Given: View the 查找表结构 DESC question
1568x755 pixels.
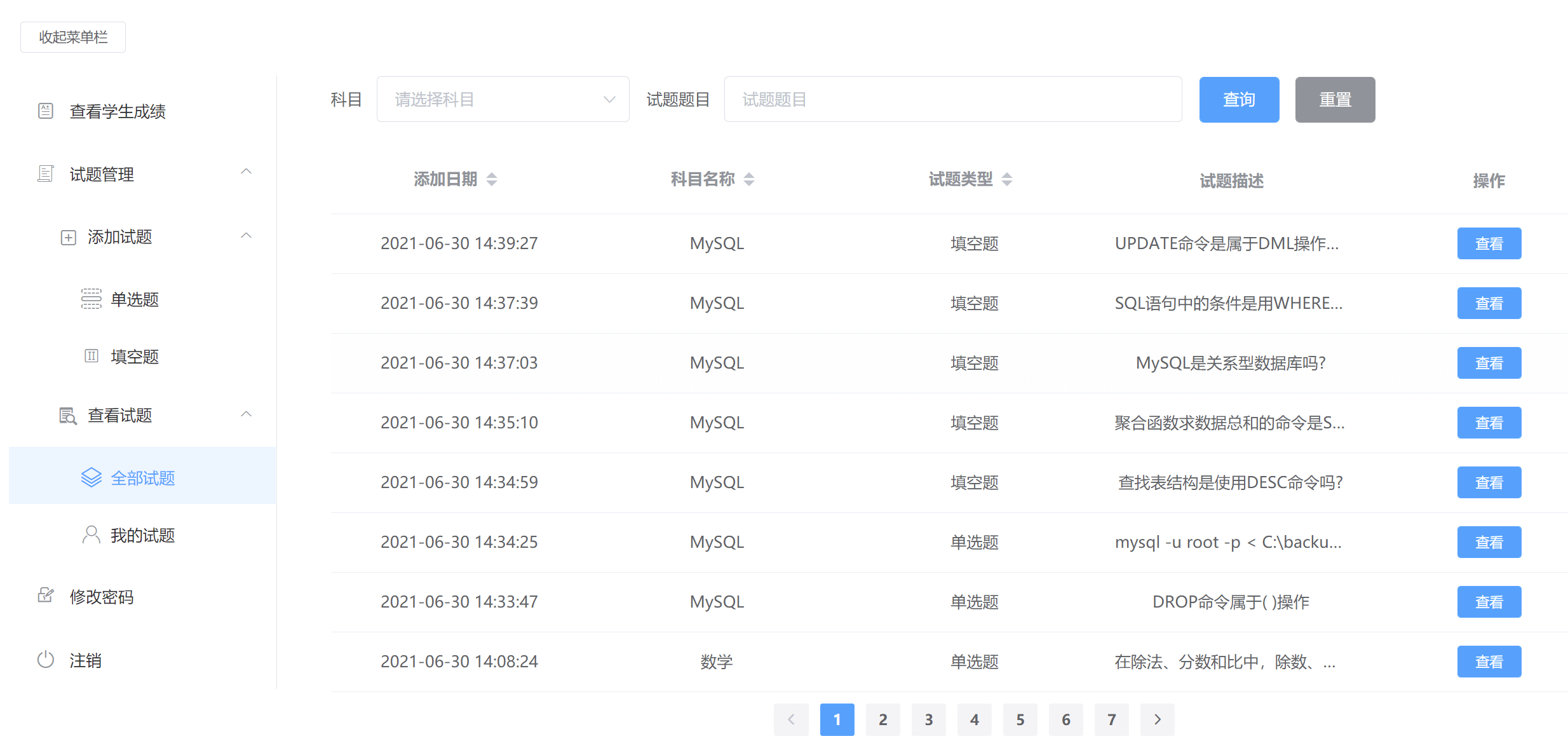Looking at the screenshot, I should [x=1489, y=482].
